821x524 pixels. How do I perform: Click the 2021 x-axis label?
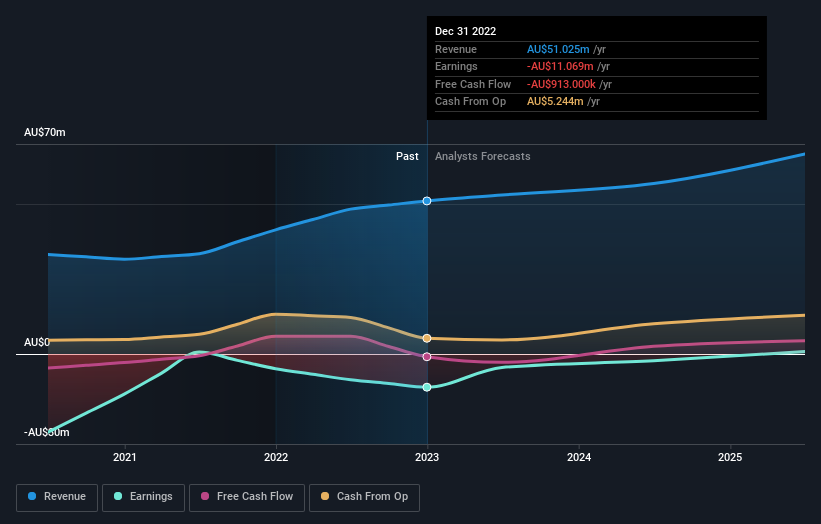(x=125, y=458)
